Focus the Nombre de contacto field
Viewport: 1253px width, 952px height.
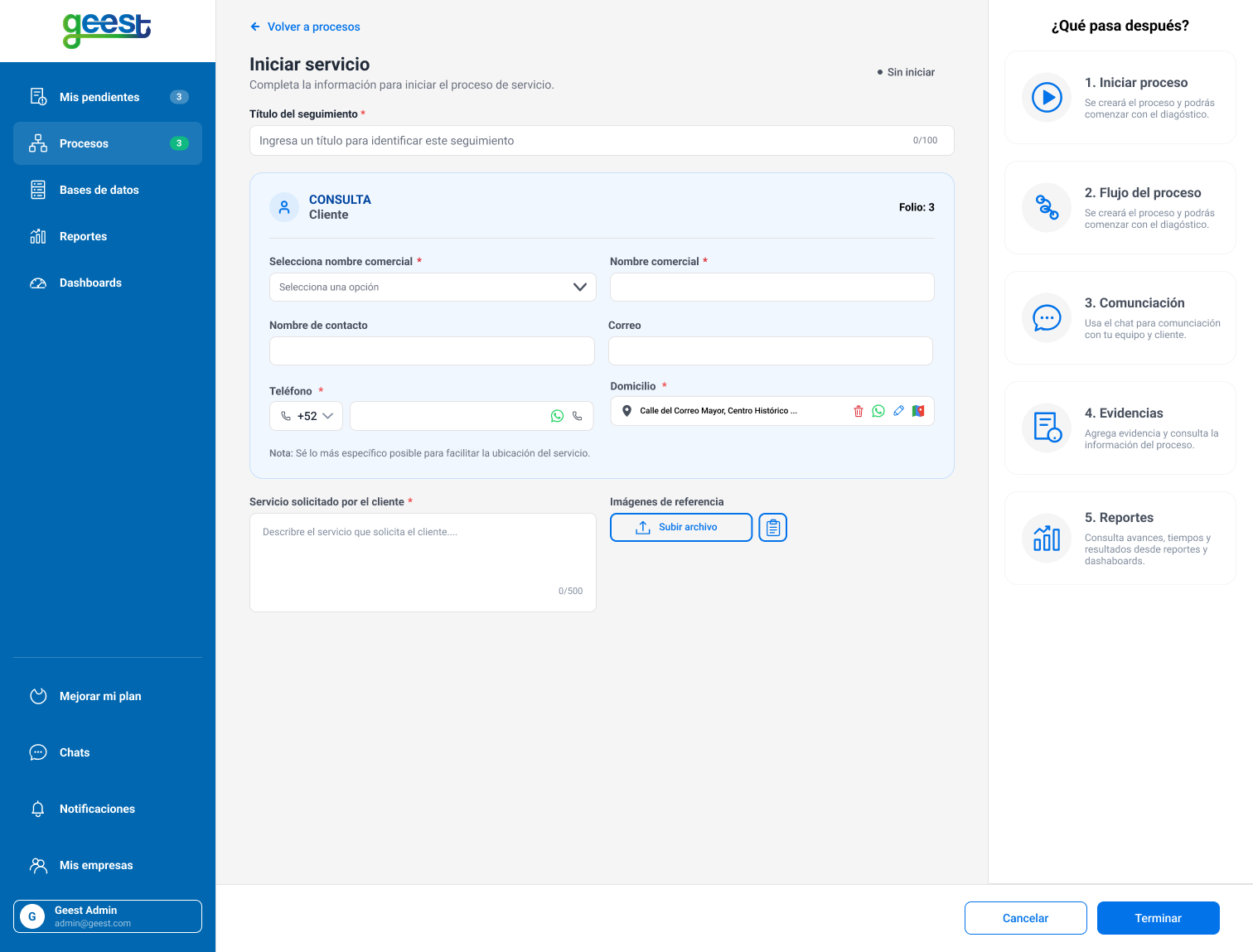(x=432, y=350)
